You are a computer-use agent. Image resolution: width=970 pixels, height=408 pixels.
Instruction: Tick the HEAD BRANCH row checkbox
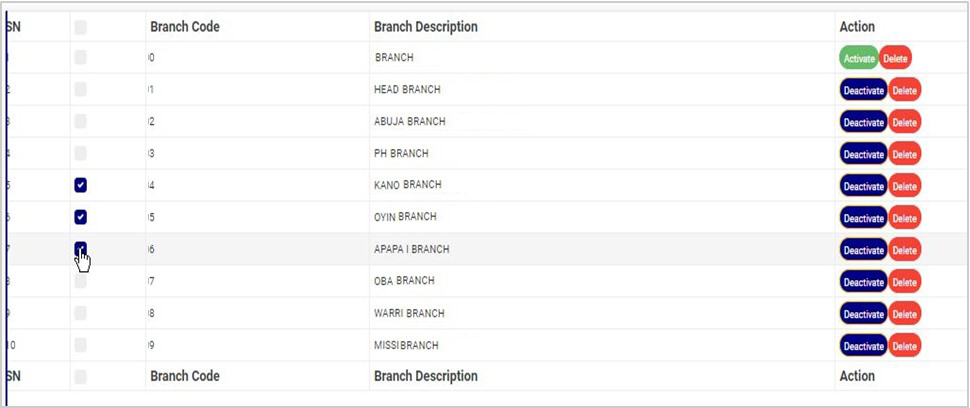[x=81, y=89]
